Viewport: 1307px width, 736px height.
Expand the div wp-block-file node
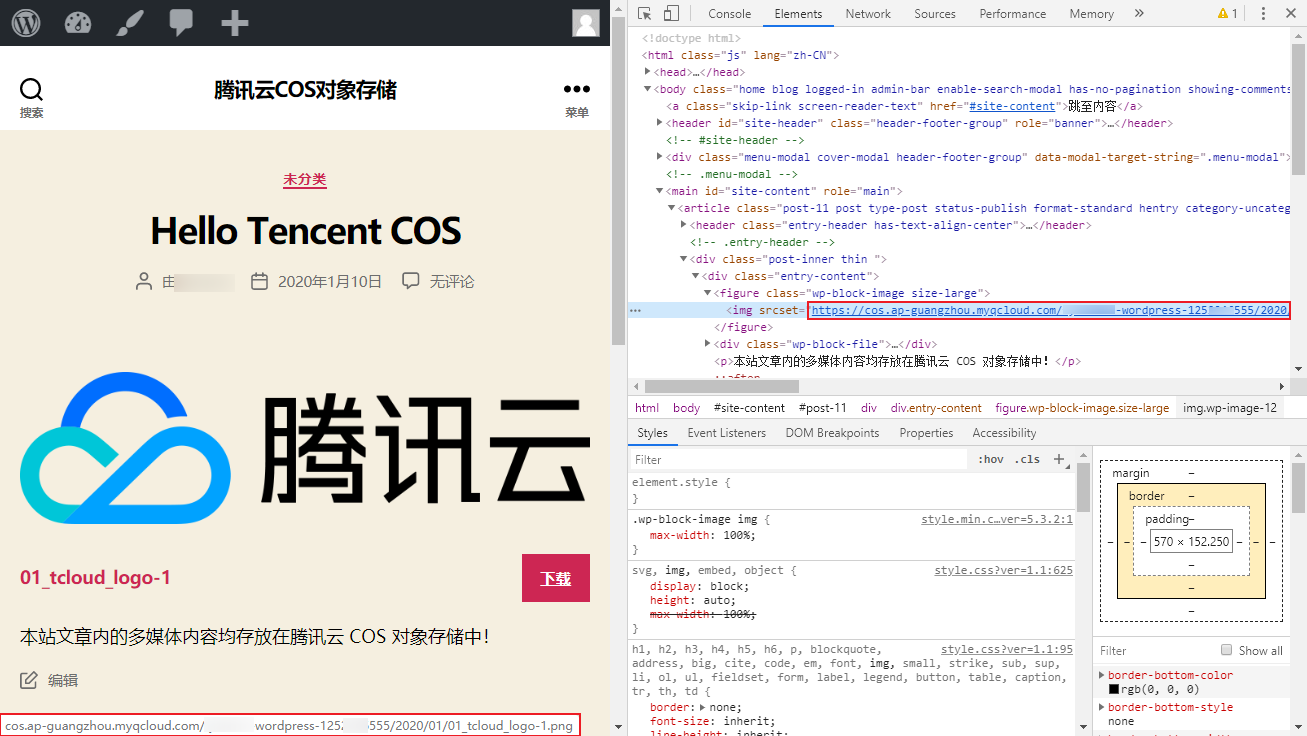click(708, 344)
